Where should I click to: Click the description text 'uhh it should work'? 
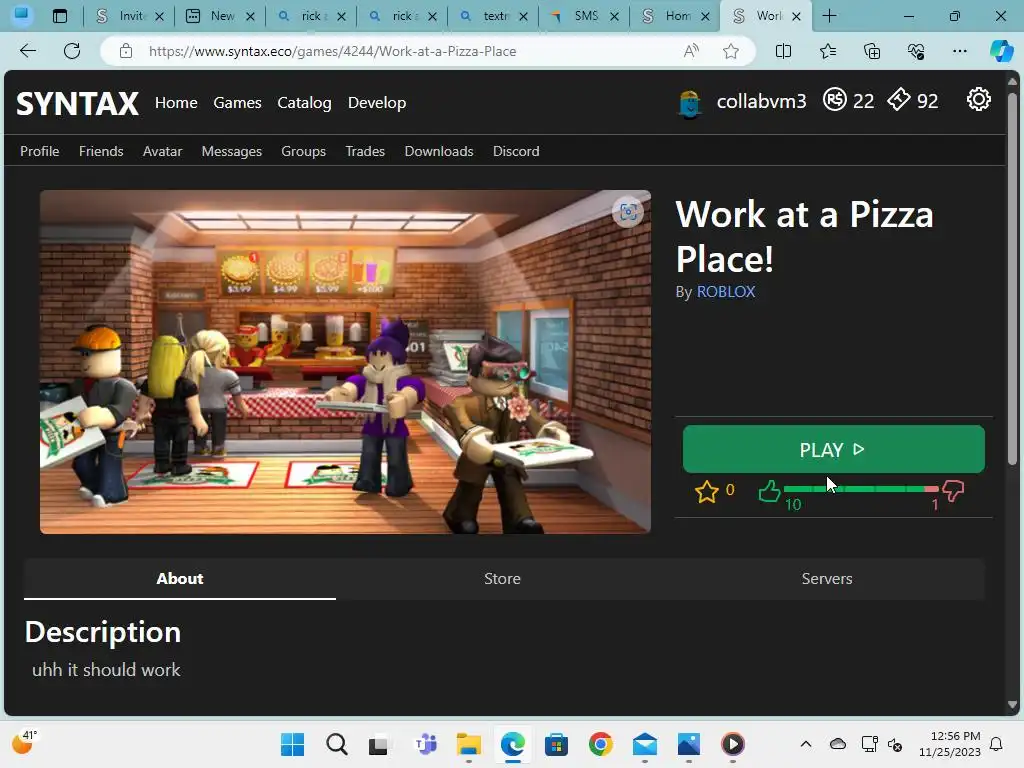[106, 670]
